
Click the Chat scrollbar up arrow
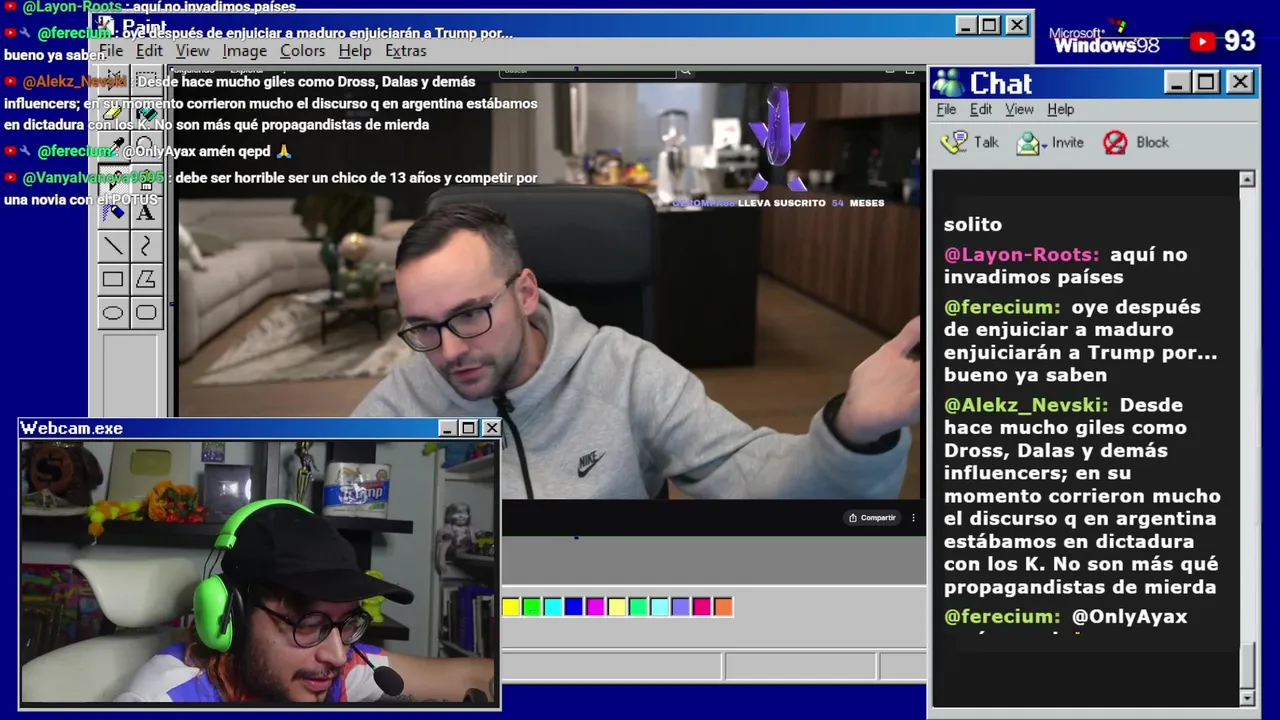coord(1247,179)
